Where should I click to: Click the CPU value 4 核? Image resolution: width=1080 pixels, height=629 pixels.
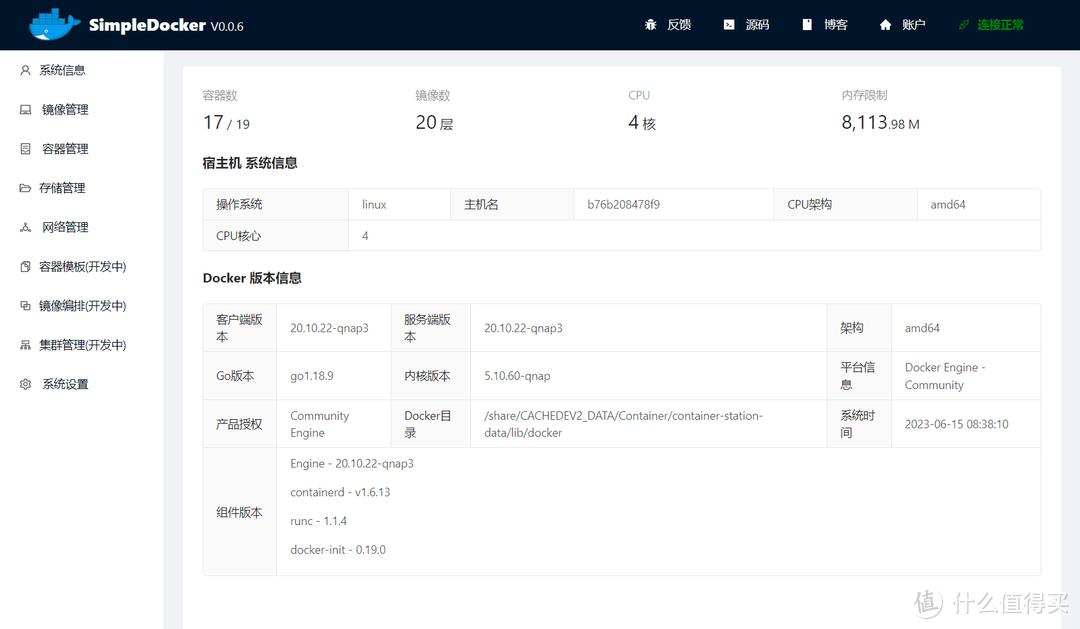pyautogui.click(x=642, y=123)
